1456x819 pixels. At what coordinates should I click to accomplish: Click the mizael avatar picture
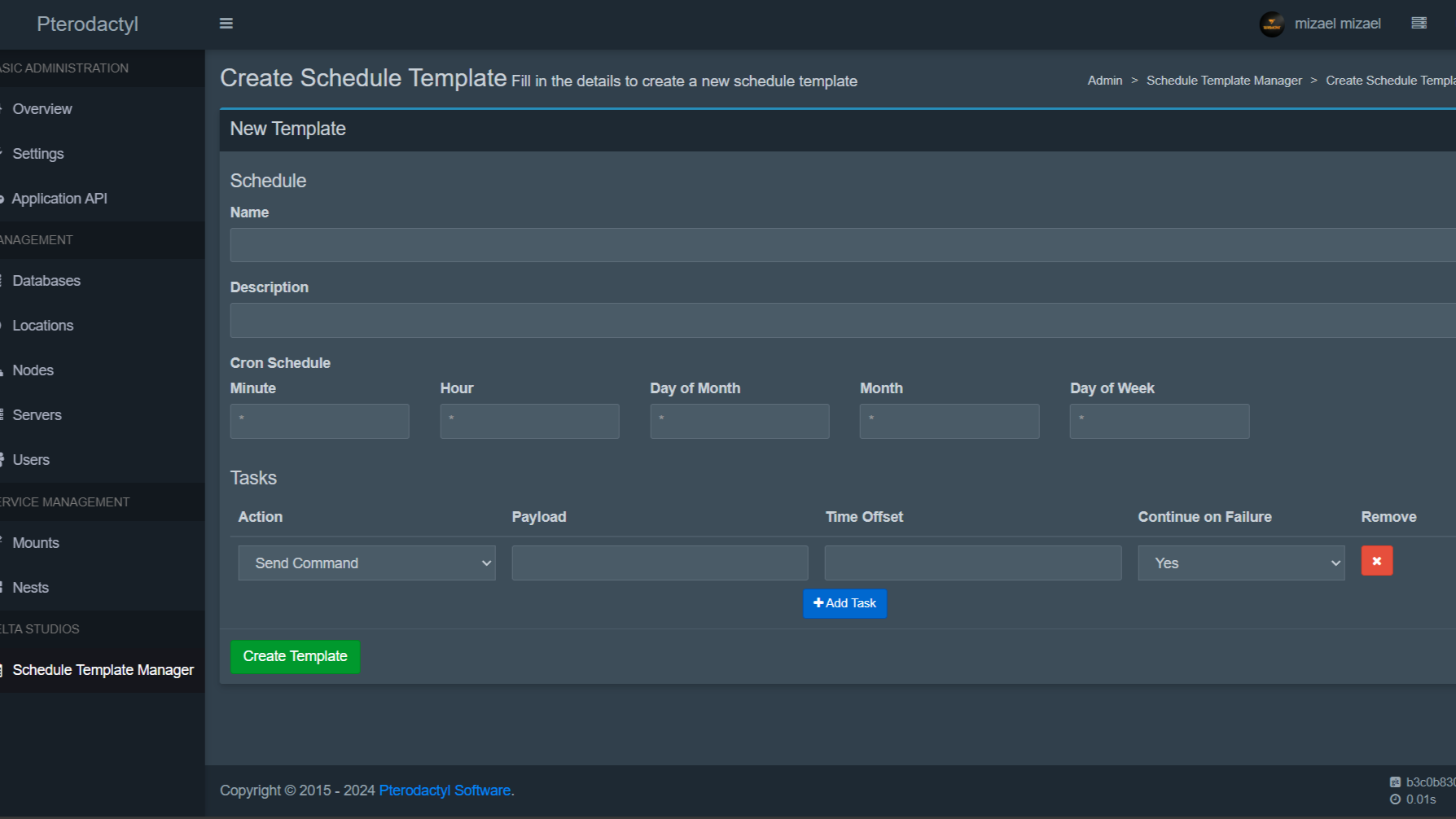tap(1270, 23)
